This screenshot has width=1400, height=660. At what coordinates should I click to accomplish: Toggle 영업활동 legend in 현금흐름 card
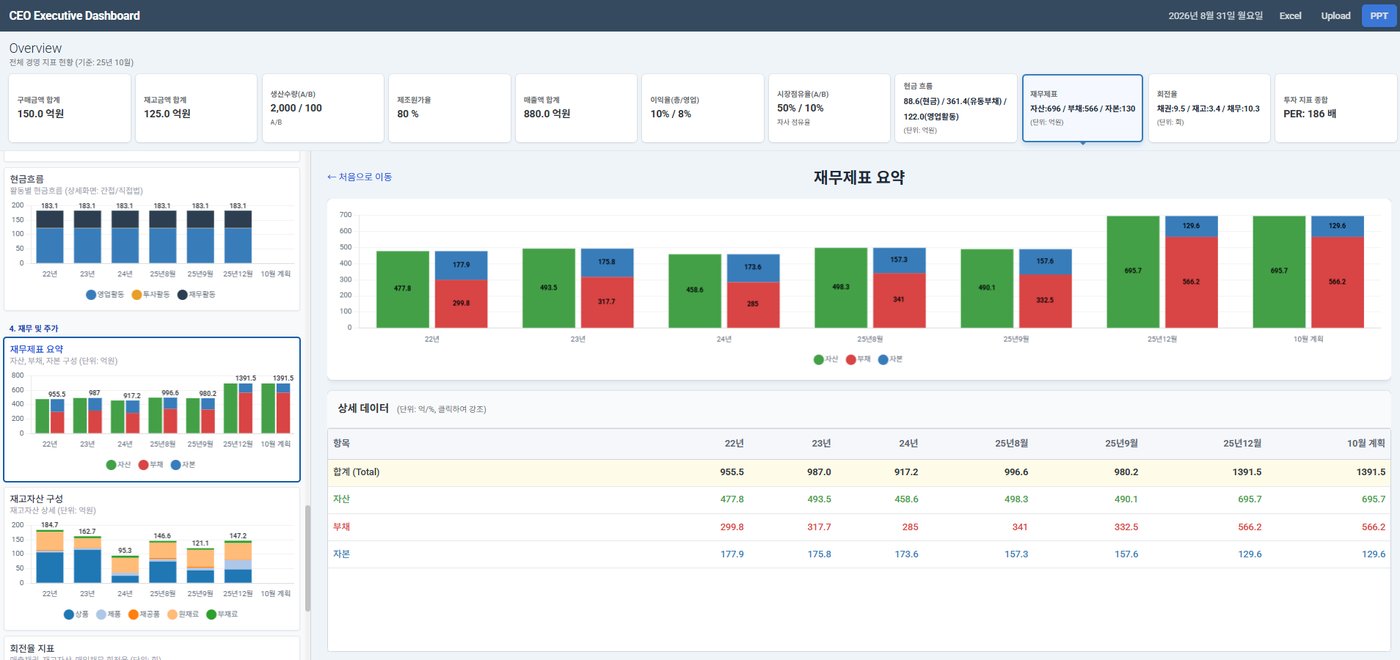(106, 295)
